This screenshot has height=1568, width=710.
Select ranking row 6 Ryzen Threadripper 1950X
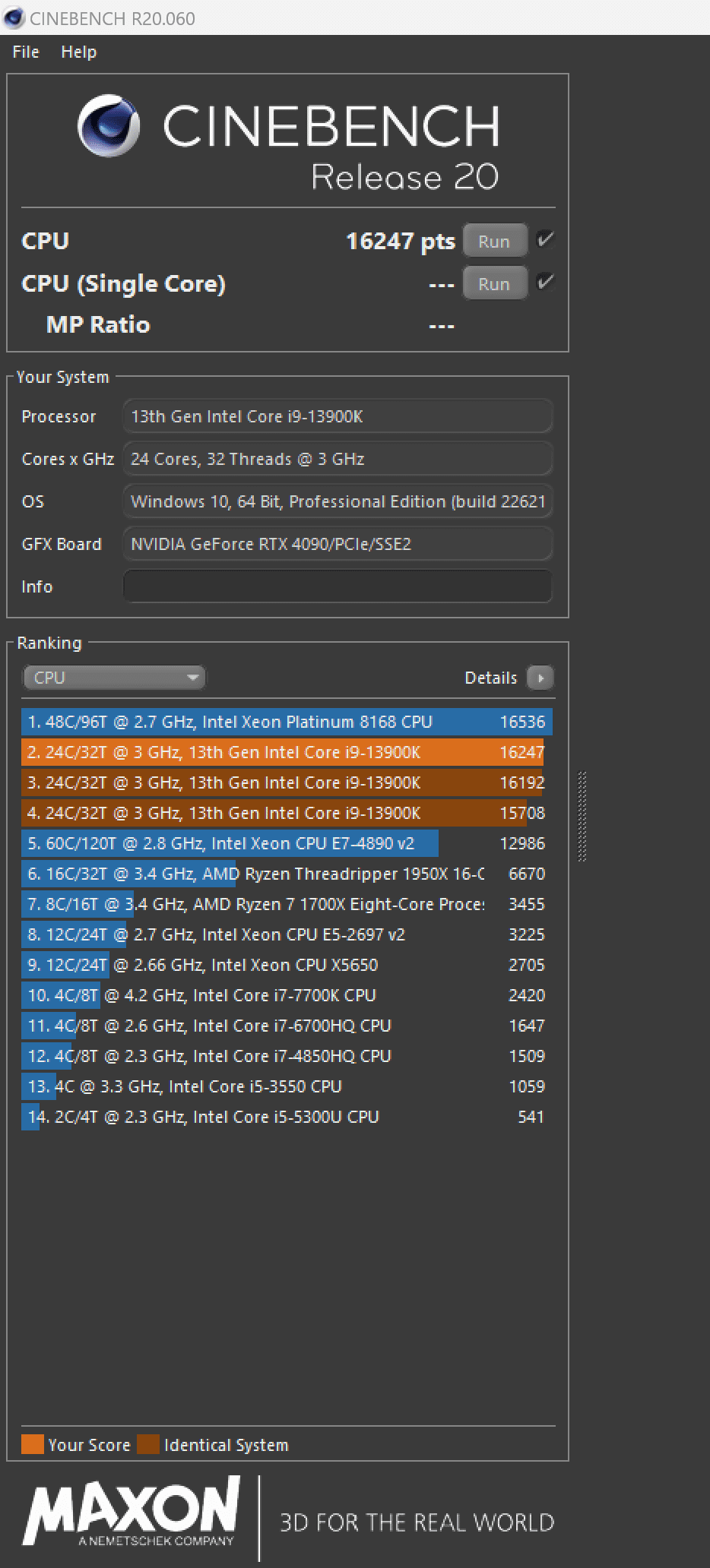(287, 874)
